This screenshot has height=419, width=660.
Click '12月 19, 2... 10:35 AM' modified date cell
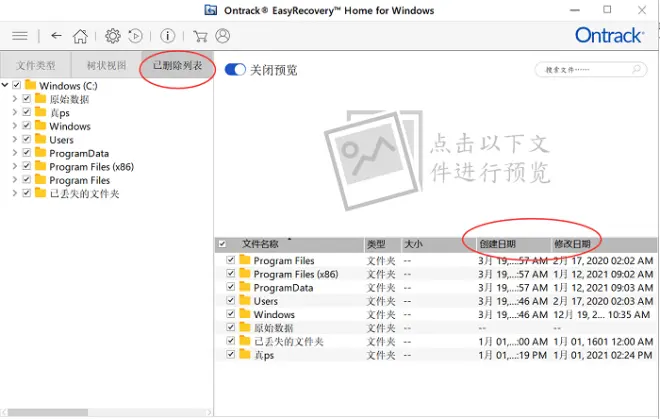pyautogui.click(x=601, y=315)
